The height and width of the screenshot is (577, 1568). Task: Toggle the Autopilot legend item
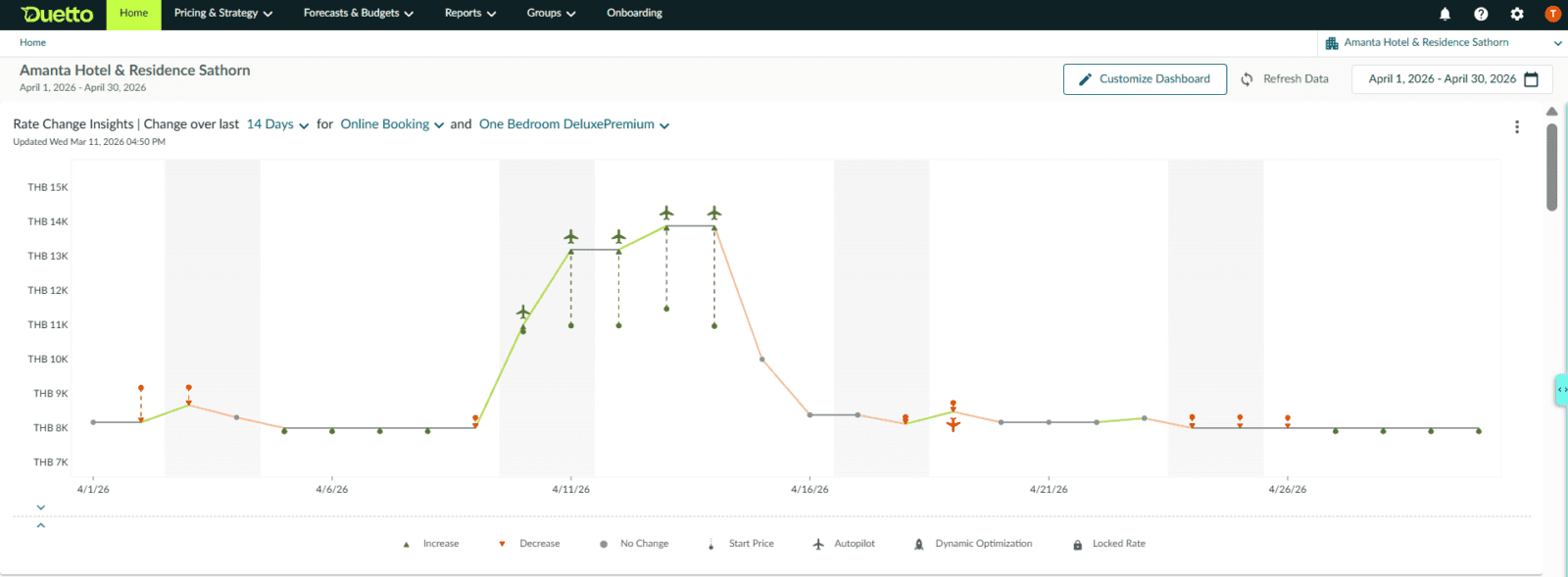844,544
